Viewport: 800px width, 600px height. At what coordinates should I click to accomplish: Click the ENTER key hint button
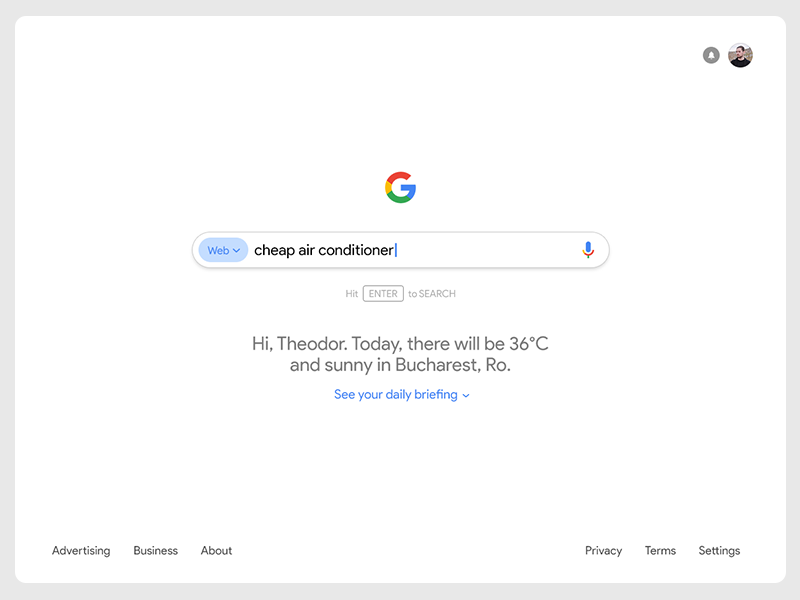click(x=383, y=294)
